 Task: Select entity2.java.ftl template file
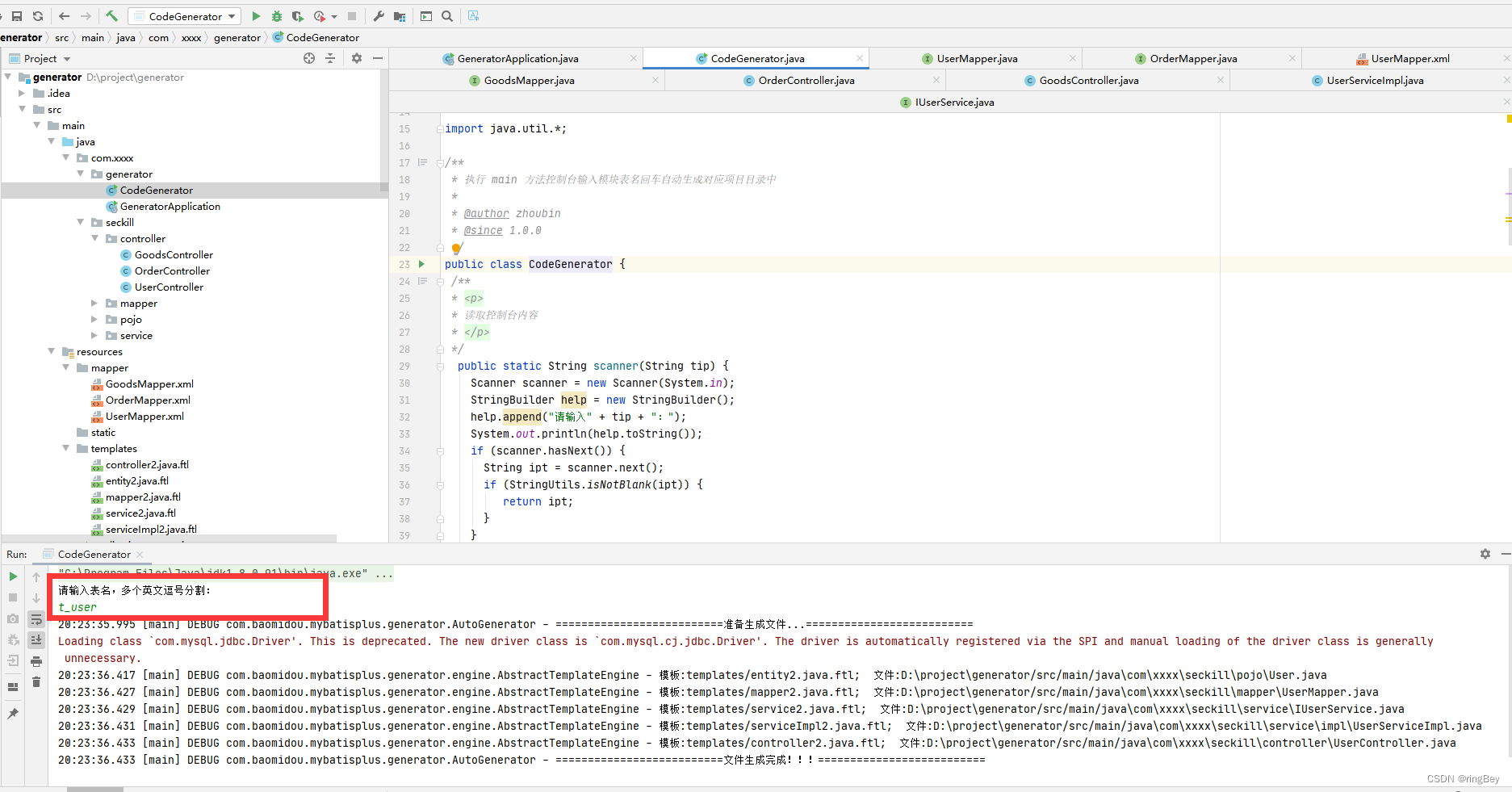[x=136, y=481]
